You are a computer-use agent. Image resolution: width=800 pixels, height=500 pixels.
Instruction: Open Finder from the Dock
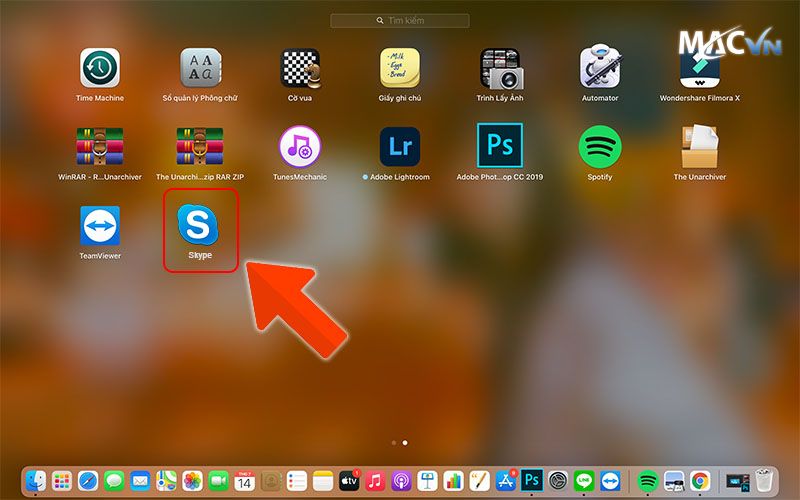(36, 481)
